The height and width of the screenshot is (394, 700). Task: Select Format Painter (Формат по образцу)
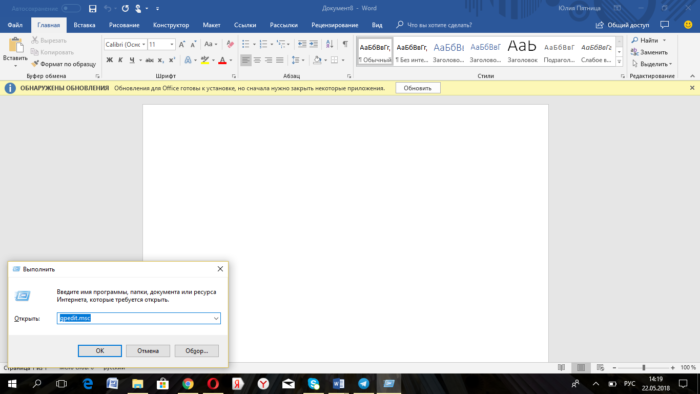coord(63,64)
